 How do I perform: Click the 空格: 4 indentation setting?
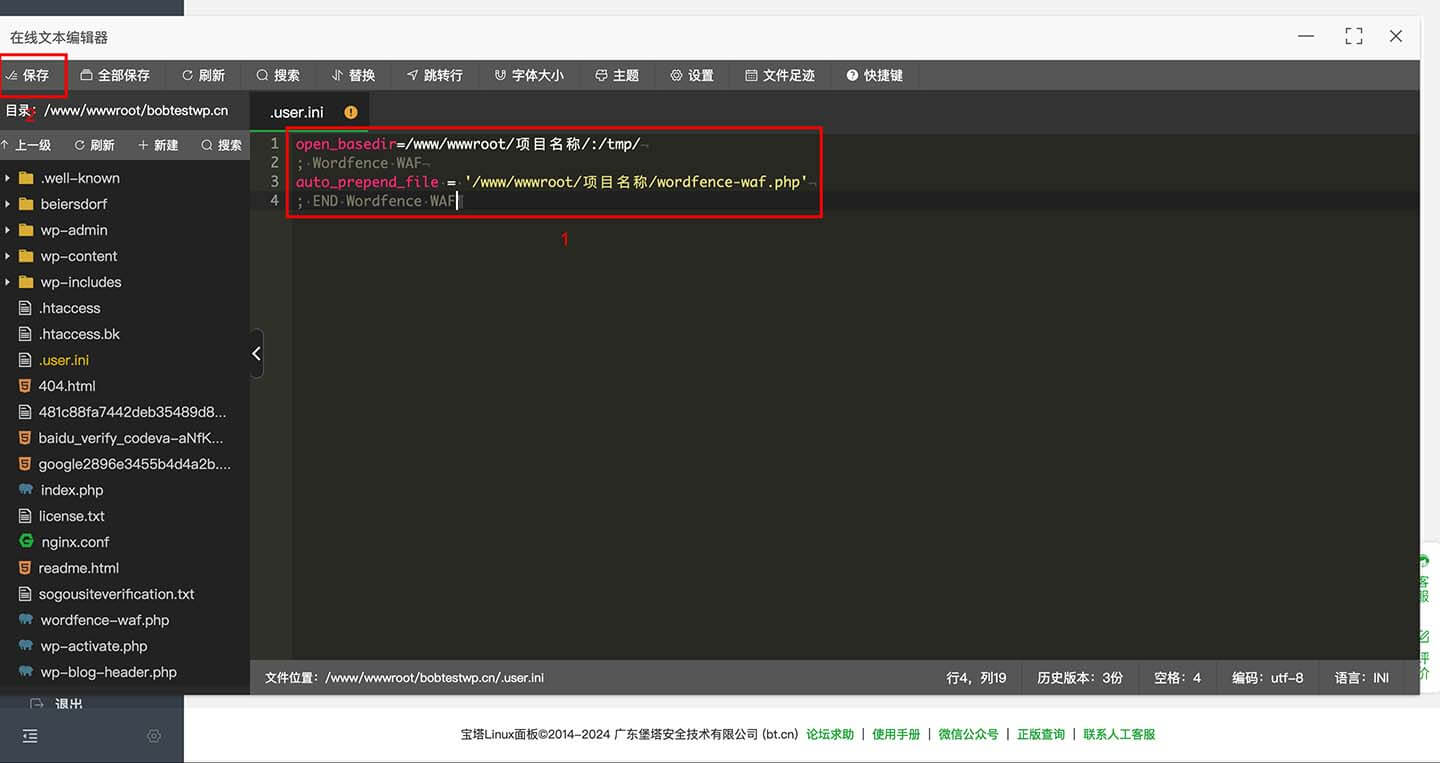click(x=1177, y=678)
